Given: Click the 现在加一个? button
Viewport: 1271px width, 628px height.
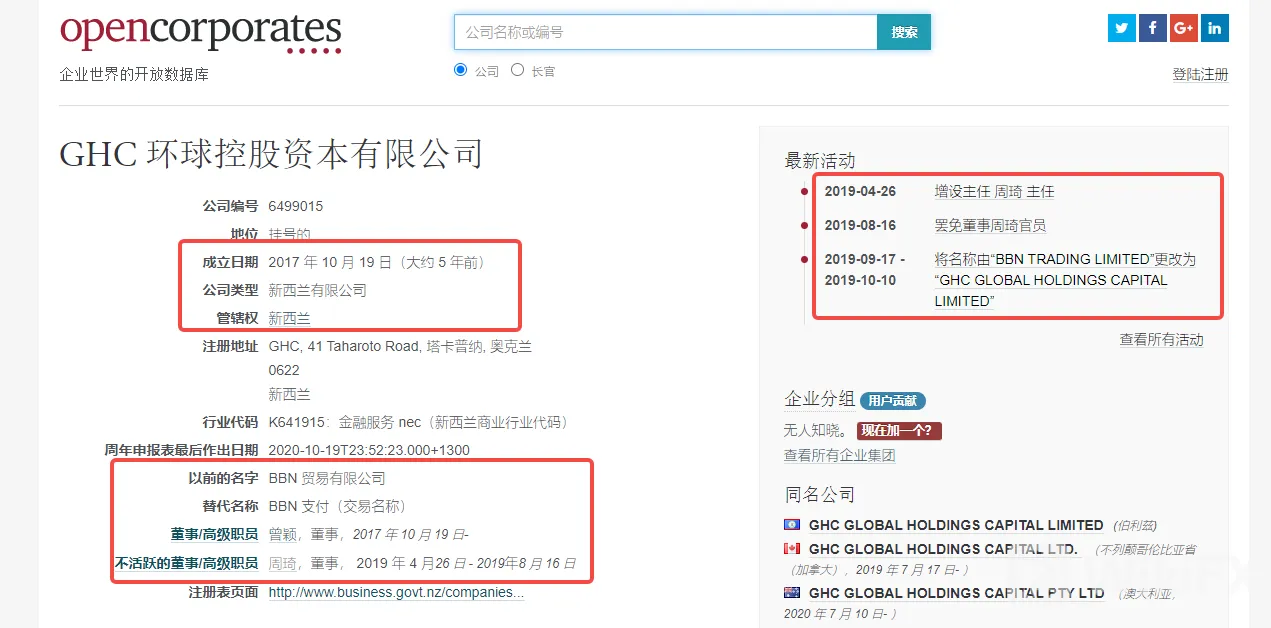Looking at the screenshot, I should tap(899, 431).
